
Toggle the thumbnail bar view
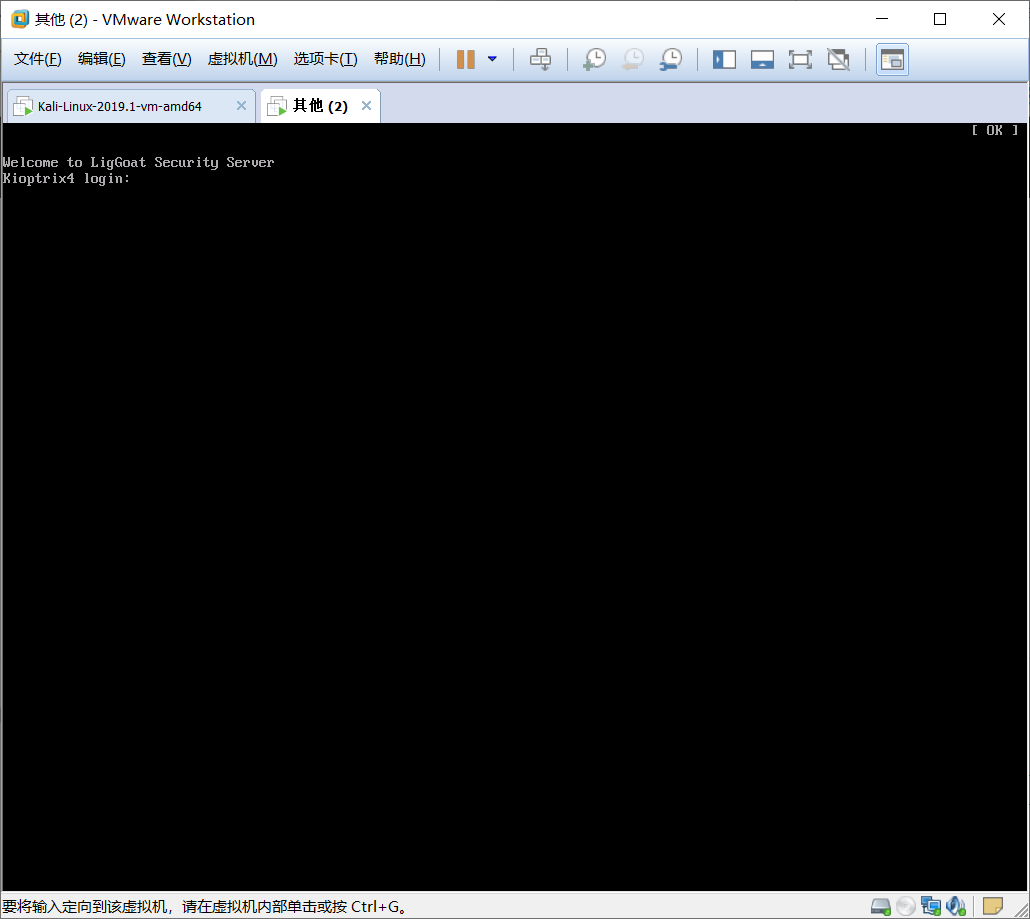point(762,59)
